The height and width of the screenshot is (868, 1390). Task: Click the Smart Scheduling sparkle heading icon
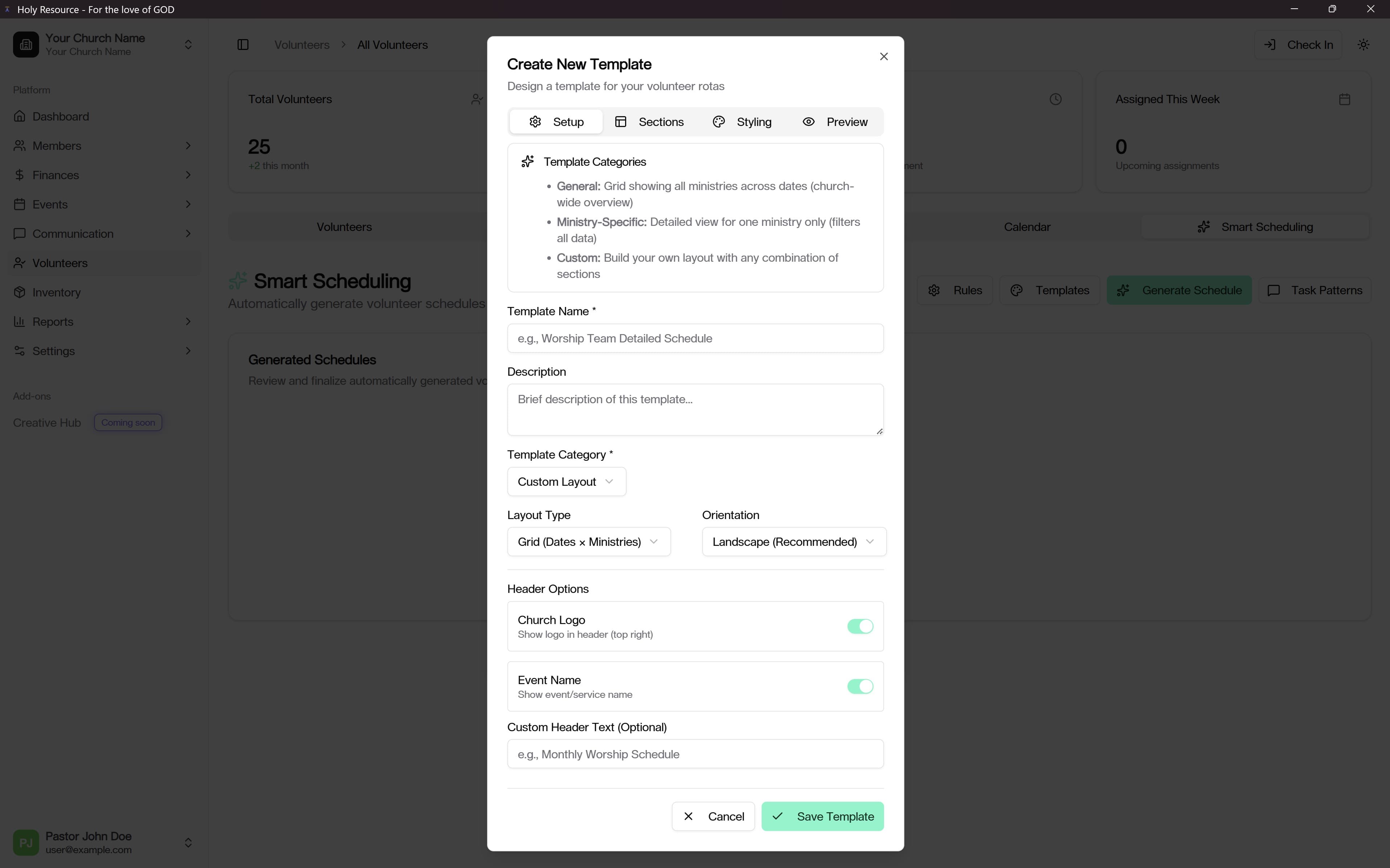(238, 281)
